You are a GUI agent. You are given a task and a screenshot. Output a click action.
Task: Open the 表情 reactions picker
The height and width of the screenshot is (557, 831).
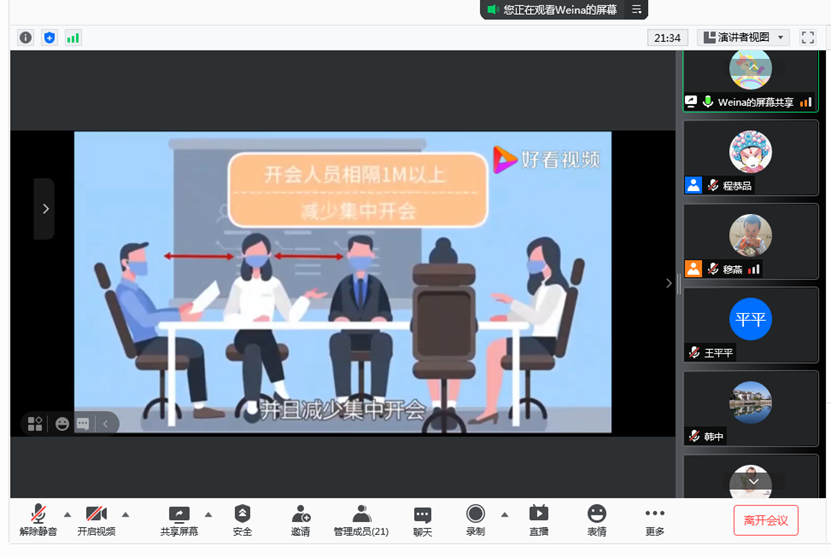[x=596, y=520]
